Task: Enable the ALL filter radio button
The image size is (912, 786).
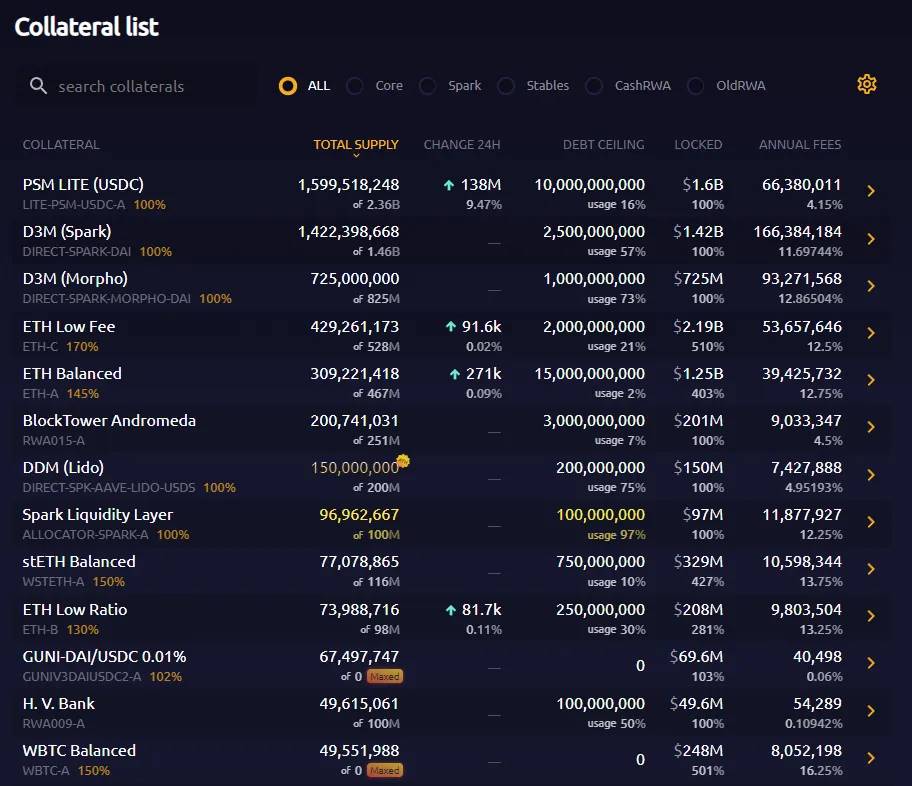Action: 288,86
